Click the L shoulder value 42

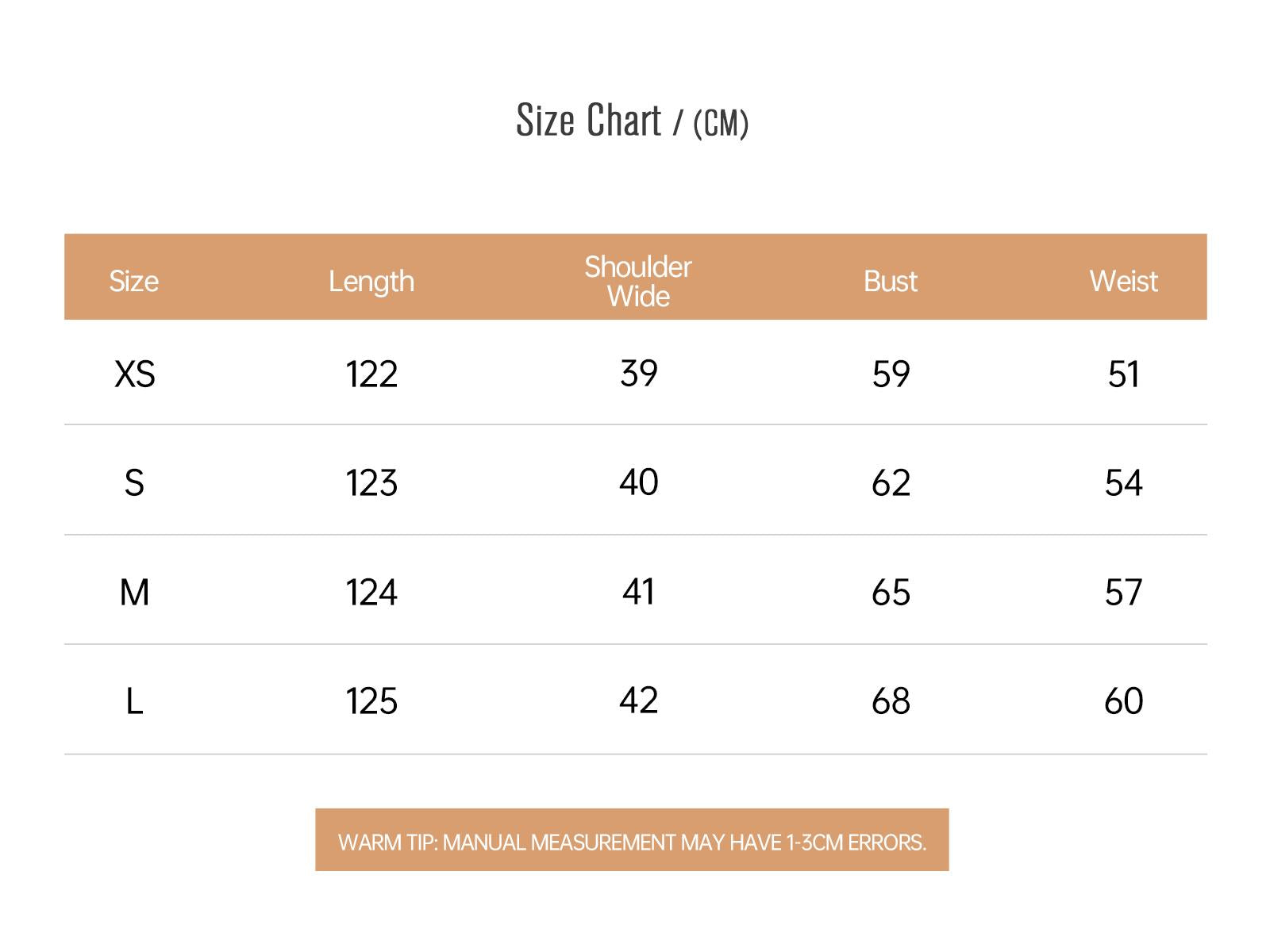pyautogui.click(x=639, y=701)
